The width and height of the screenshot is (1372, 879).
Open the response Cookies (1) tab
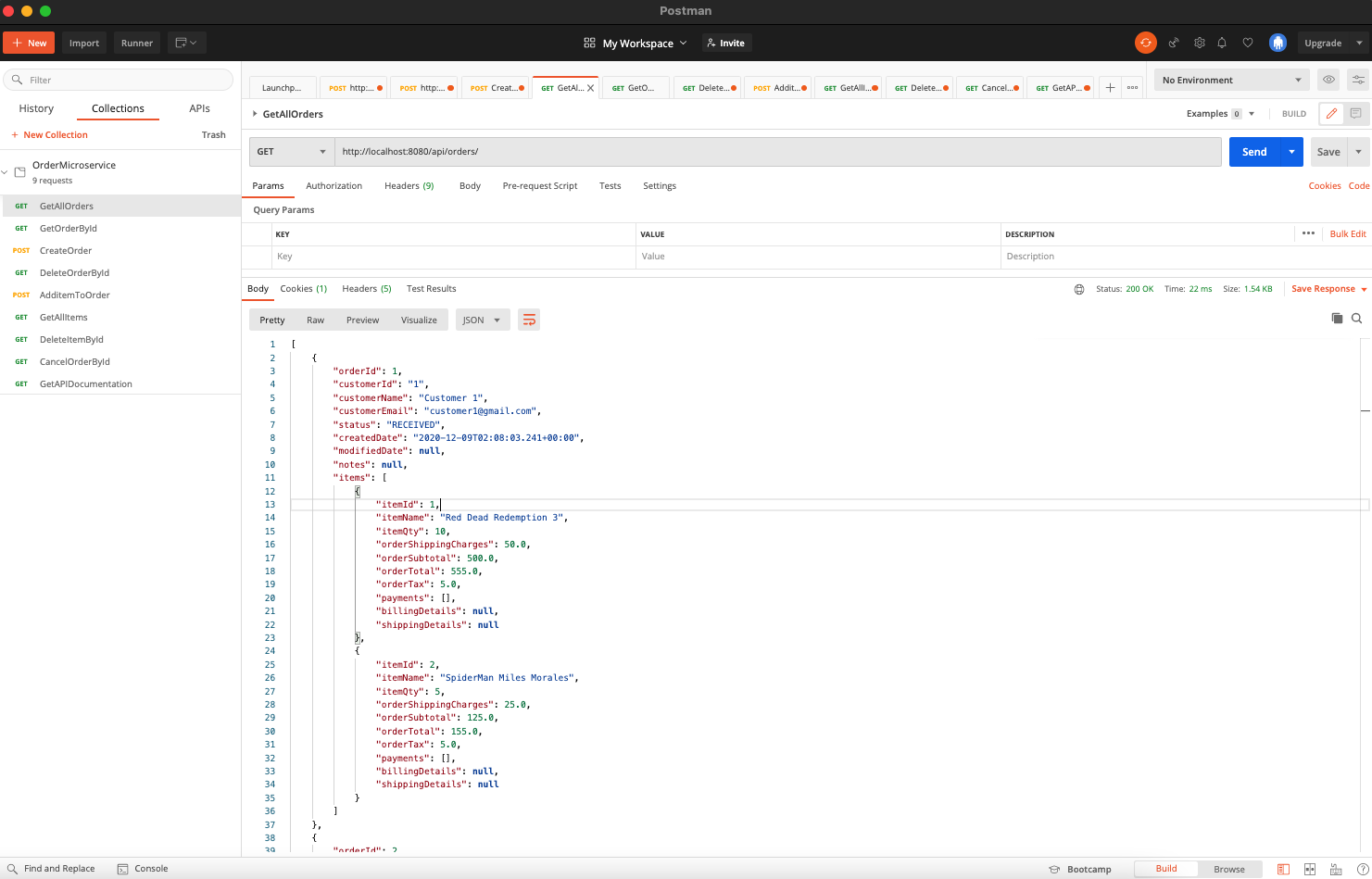pos(304,289)
